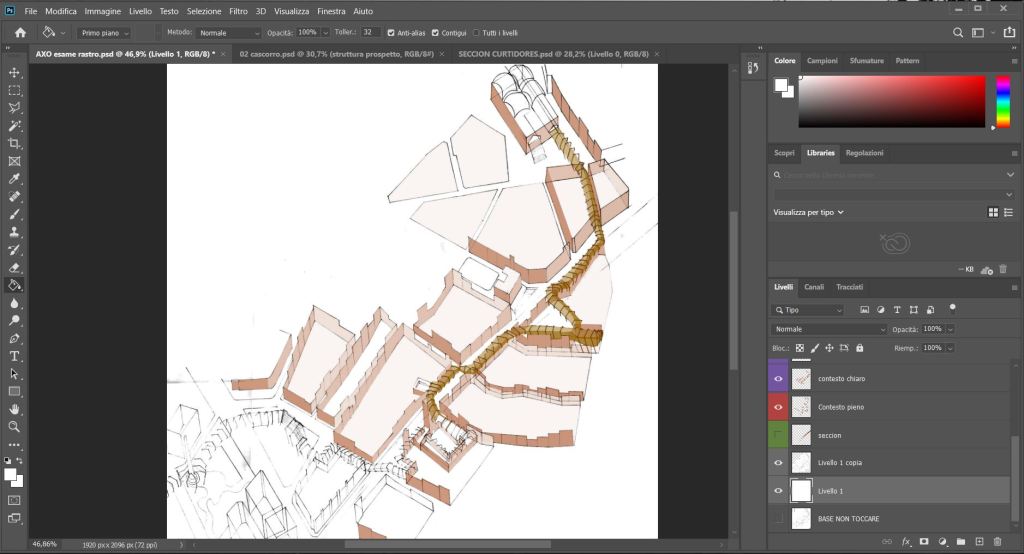Switch to the Tracciati tab
Viewport: 1024px width, 554px height.
coord(850,287)
